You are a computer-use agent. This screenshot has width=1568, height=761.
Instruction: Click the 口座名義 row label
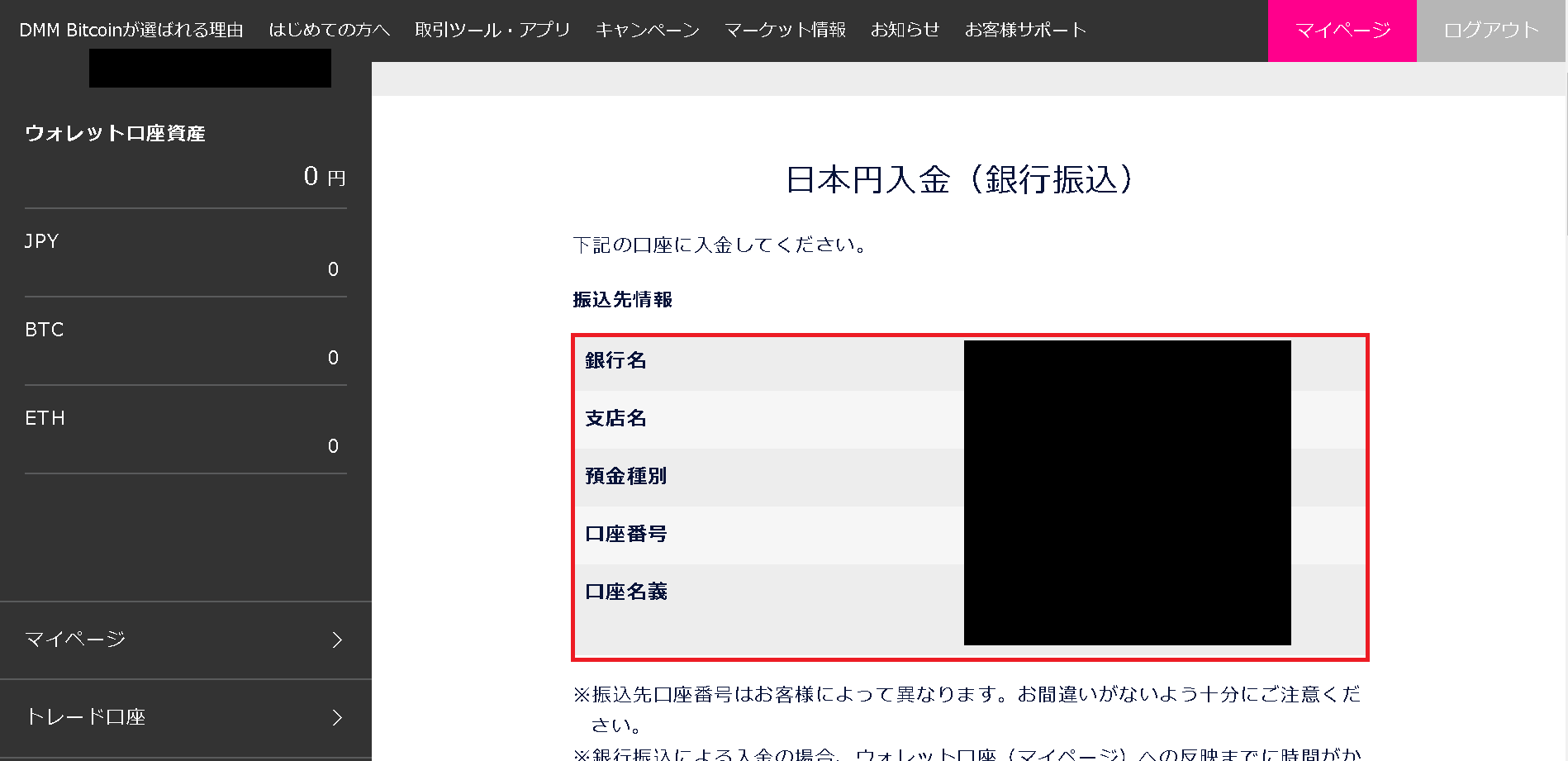pos(625,592)
